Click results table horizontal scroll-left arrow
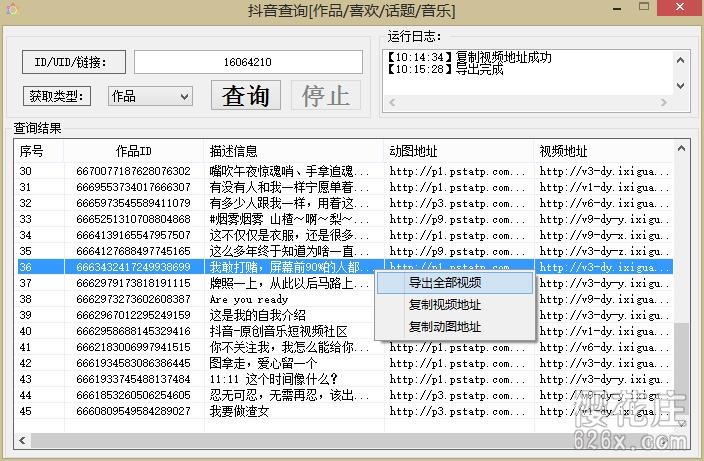 pos(22,440)
